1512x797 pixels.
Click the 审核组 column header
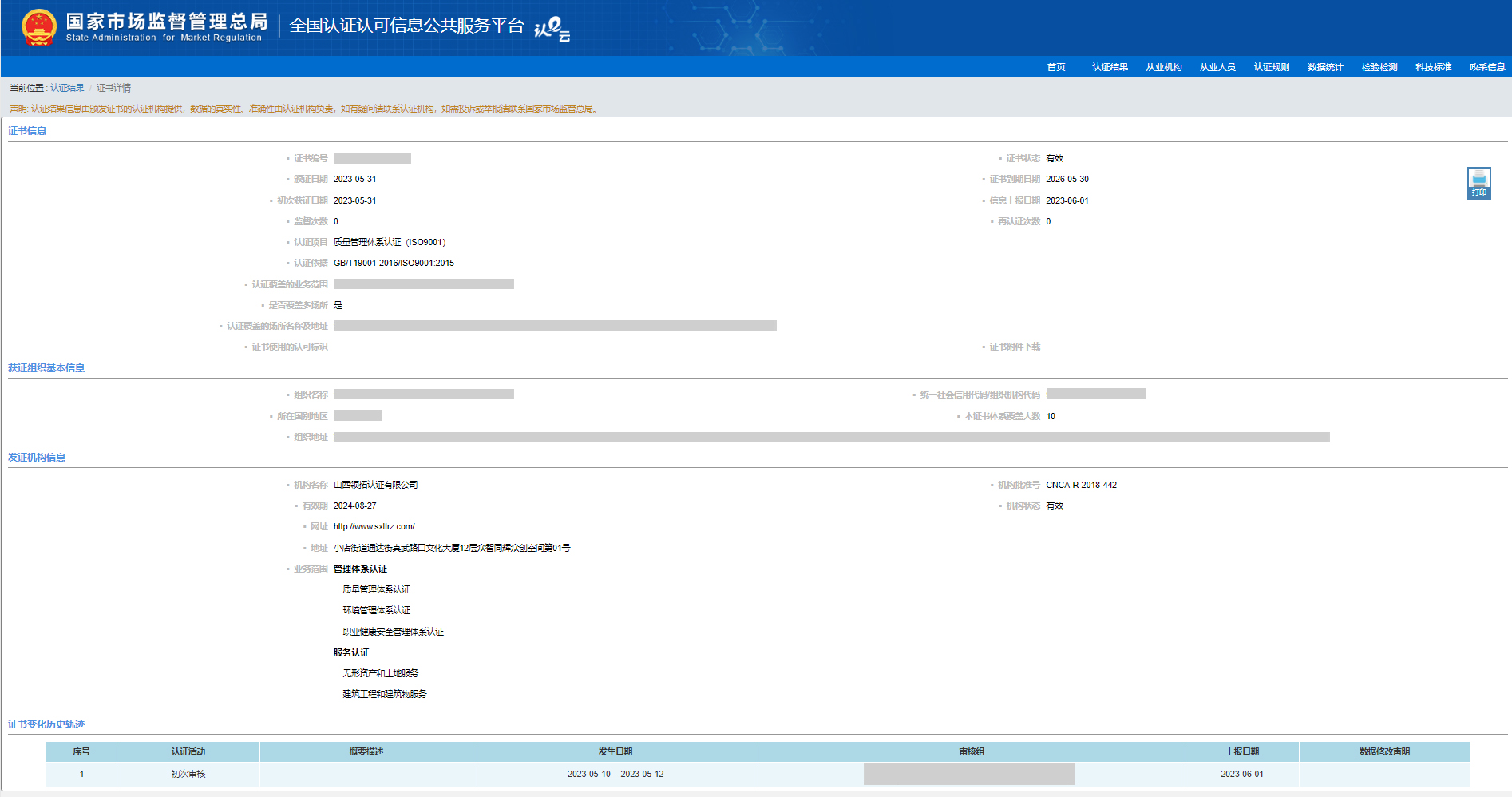[x=971, y=751]
